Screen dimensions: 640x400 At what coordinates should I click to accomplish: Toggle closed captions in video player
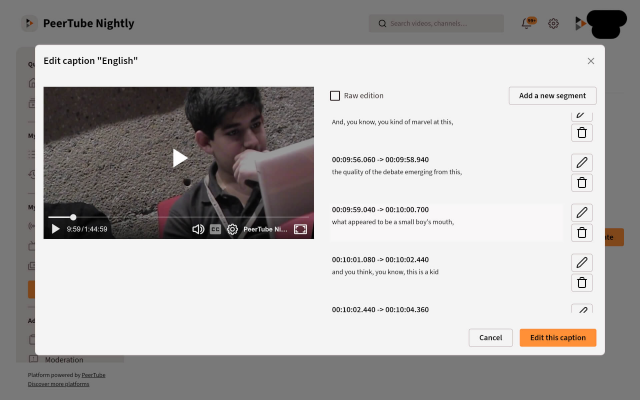point(215,229)
